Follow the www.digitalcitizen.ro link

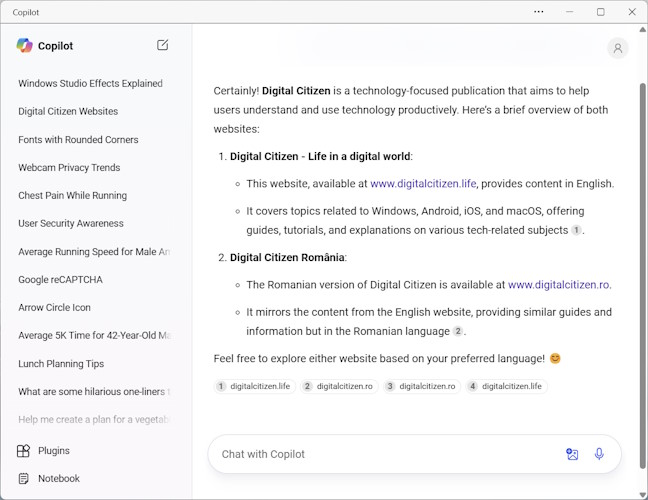click(559, 285)
